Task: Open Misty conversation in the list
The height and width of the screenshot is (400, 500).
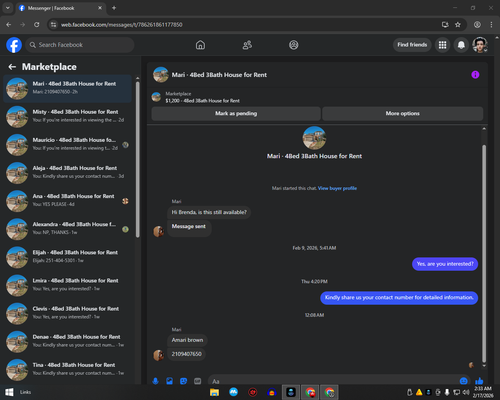Action: 68,116
